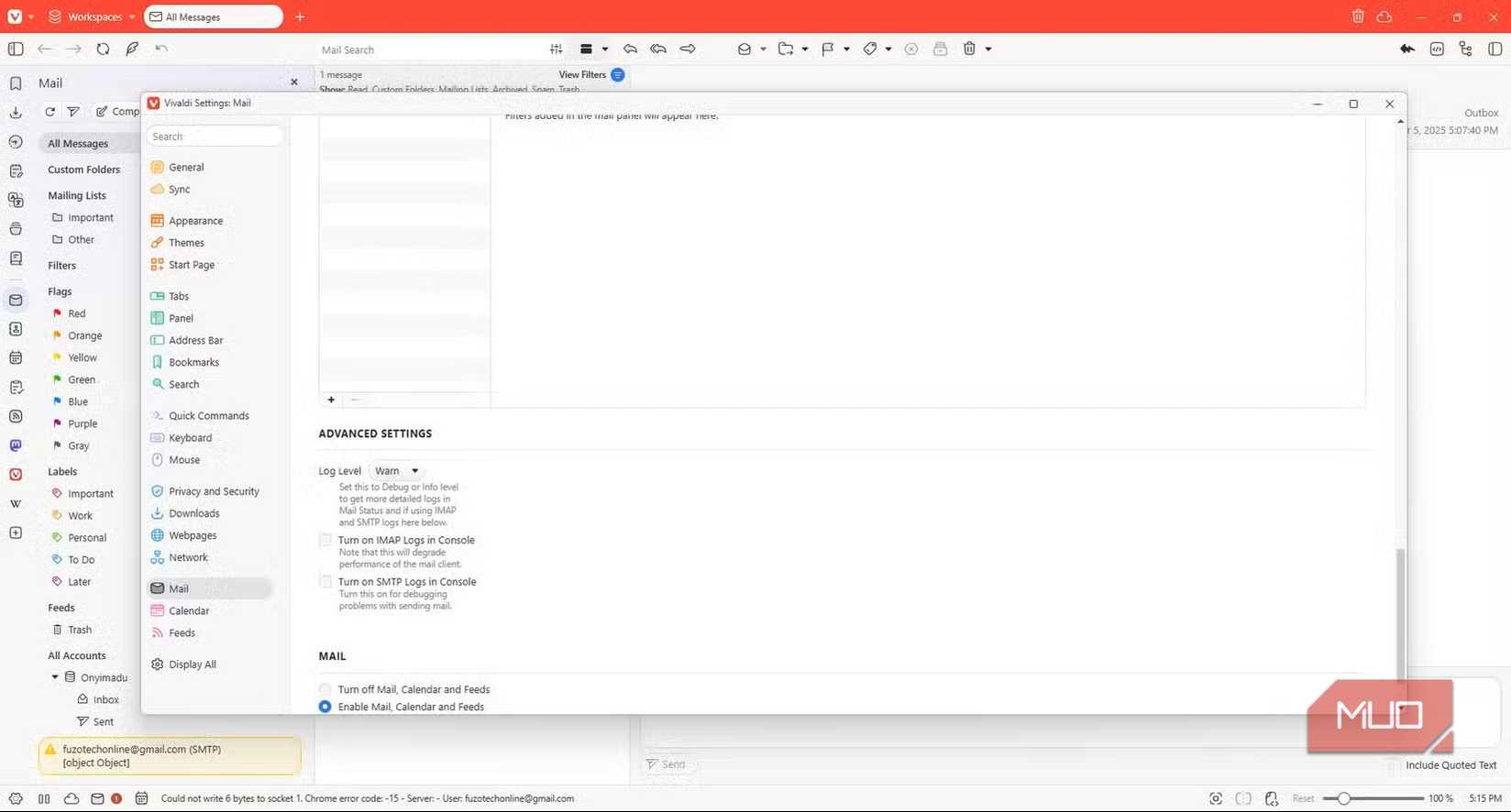The image size is (1511, 812).
Task: Open the Workspaces dropdown
Action: [x=92, y=16]
